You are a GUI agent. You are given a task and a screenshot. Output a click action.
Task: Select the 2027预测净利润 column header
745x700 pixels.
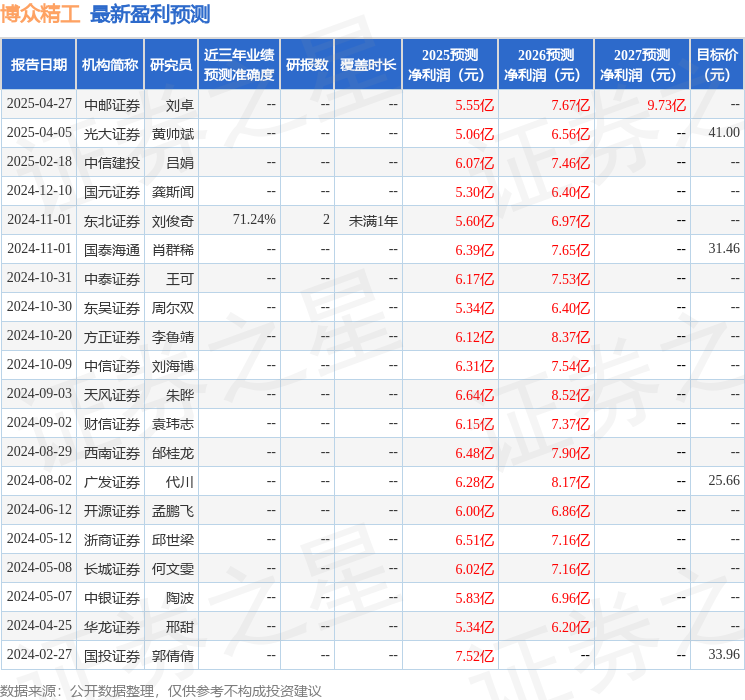coord(642,65)
